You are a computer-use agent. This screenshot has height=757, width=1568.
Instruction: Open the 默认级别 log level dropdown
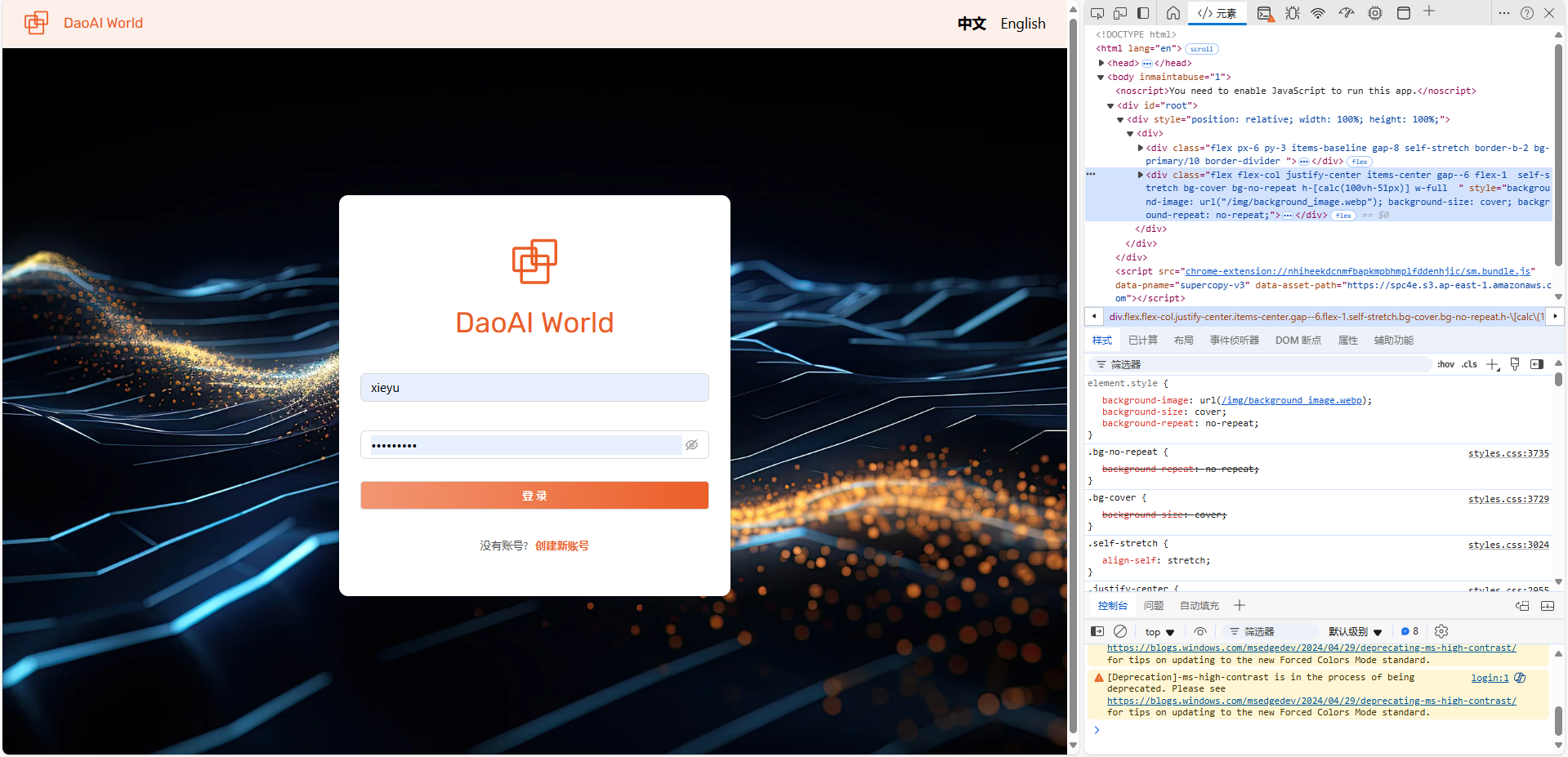point(1355,632)
